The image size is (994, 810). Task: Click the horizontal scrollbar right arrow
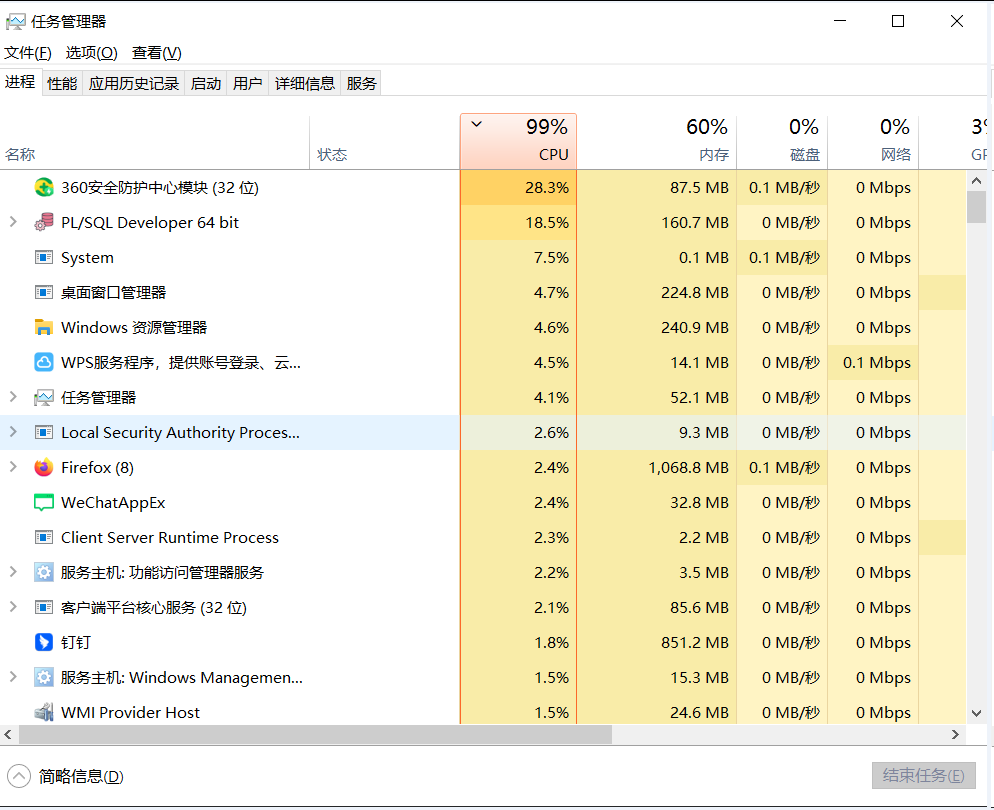[955, 735]
